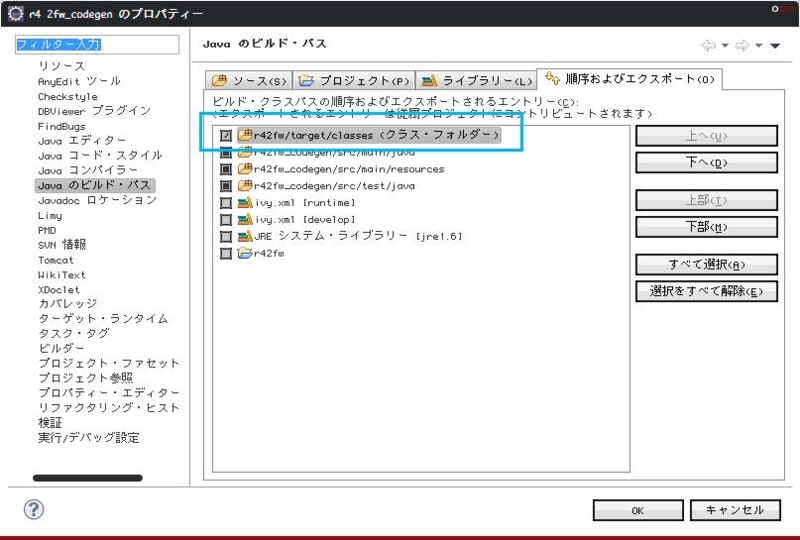The image size is (800, 540).
Task: Click the 下部(M) button
Action: pyautogui.click(x=706, y=227)
